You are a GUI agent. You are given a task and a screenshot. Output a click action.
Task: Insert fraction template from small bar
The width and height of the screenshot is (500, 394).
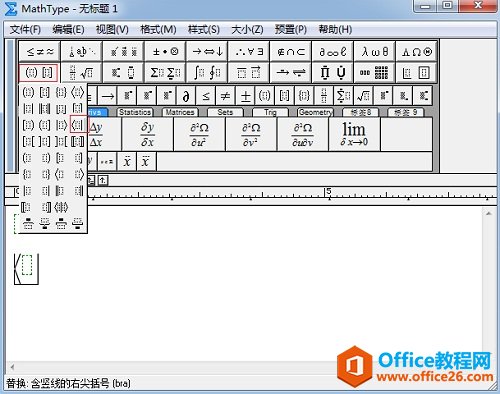pos(324,96)
